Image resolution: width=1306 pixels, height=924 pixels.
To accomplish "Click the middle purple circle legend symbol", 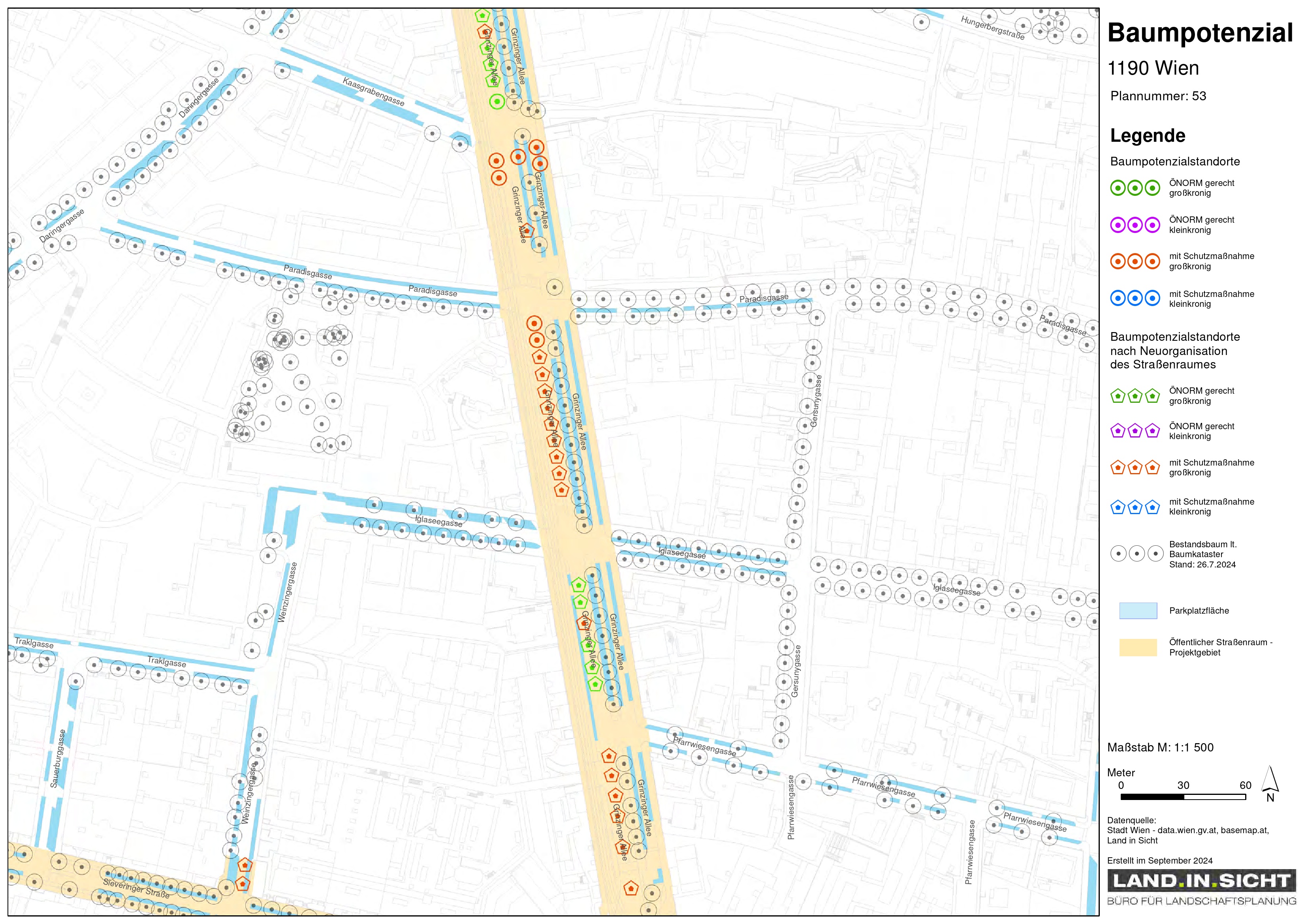I will coord(1135,225).
